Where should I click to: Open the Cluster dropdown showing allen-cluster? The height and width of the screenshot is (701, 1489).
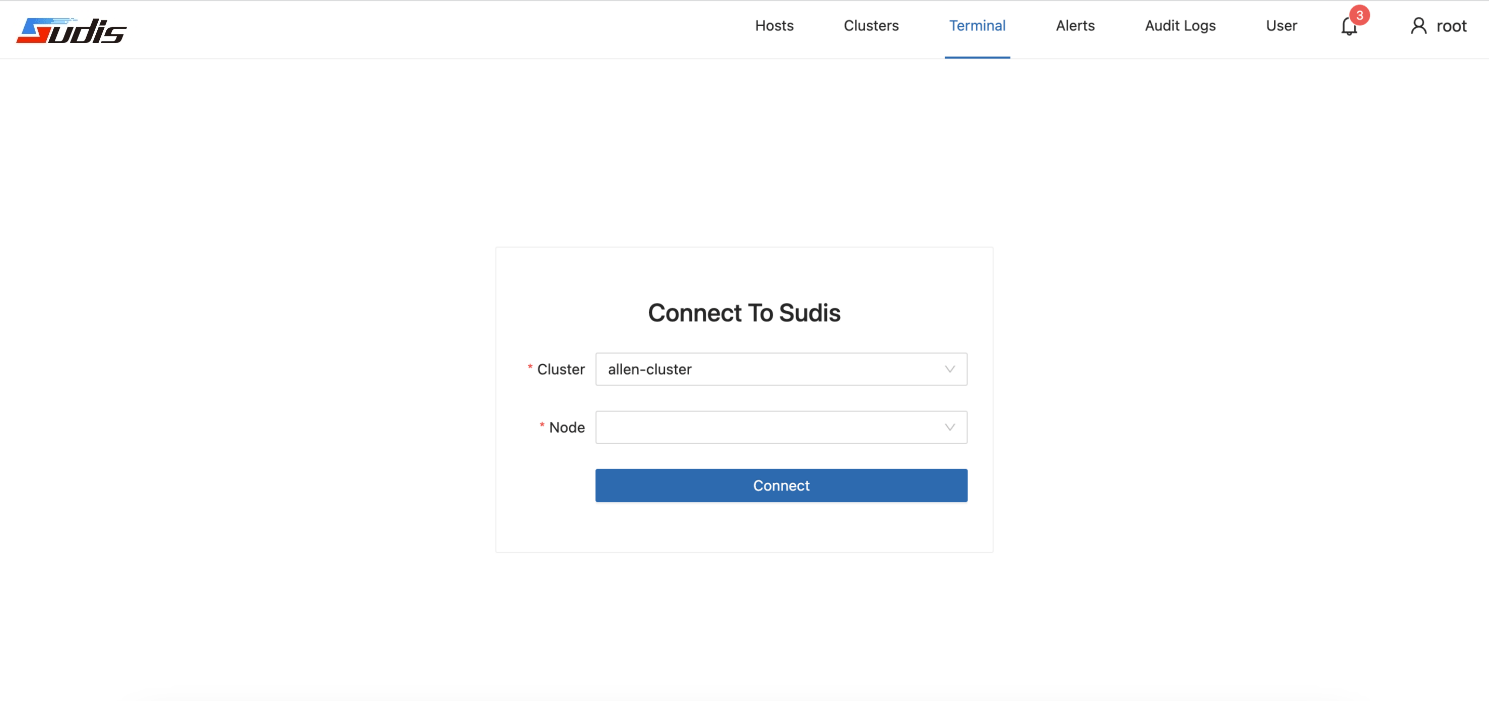[781, 369]
